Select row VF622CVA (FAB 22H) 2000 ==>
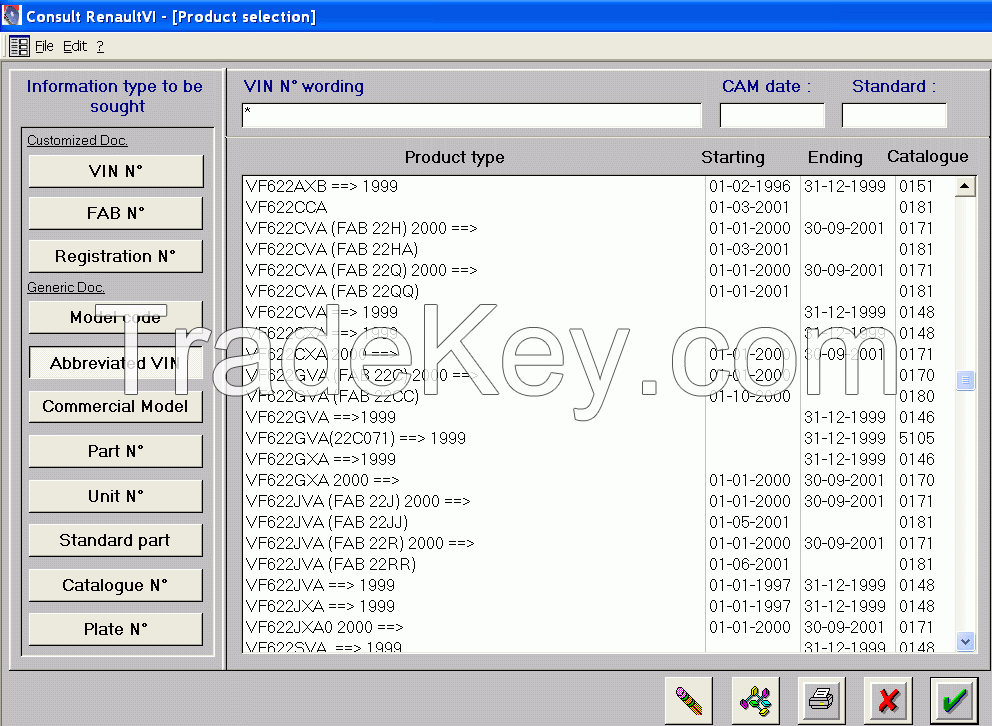The width and height of the screenshot is (992, 726). [x=598, y=228]
